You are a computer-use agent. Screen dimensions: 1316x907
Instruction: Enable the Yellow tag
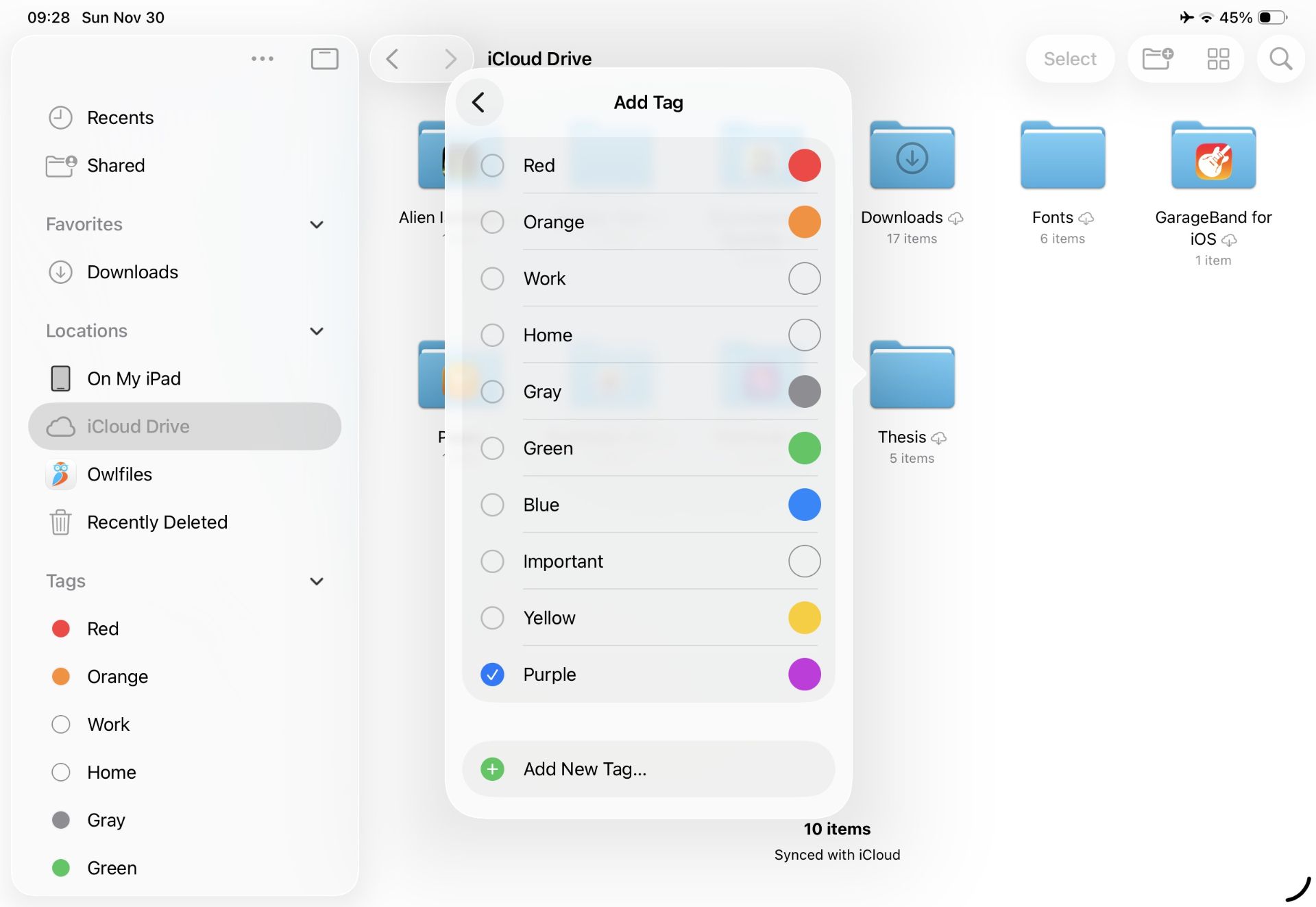coord(492,618)
